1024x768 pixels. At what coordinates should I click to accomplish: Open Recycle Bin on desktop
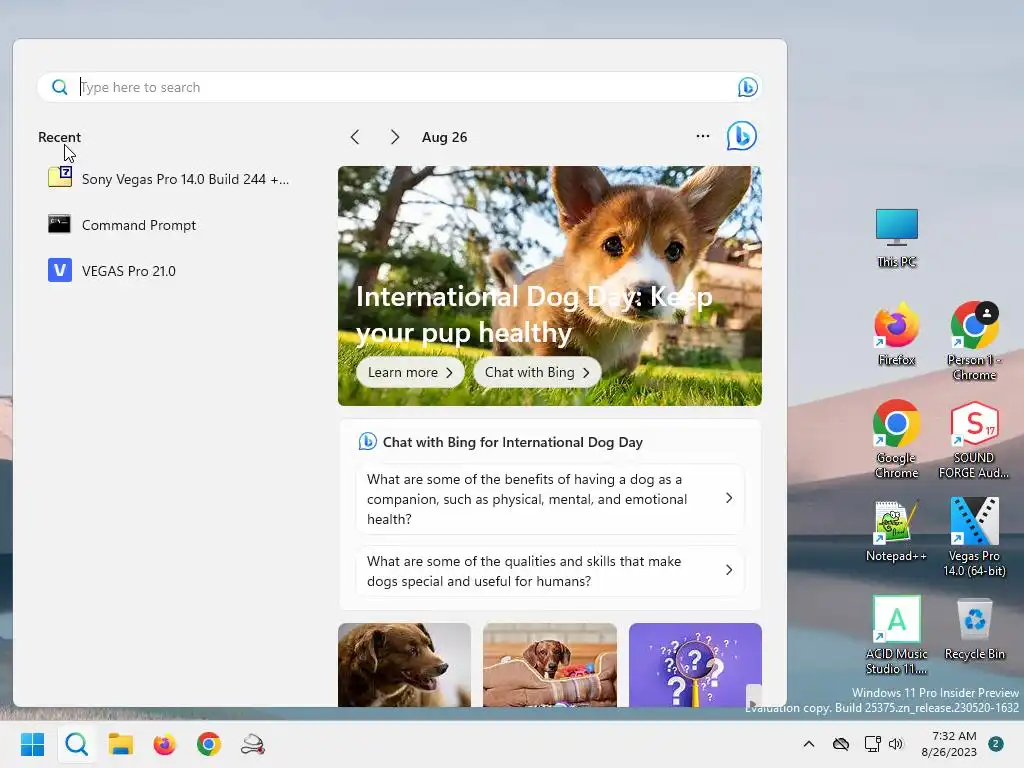974,628
